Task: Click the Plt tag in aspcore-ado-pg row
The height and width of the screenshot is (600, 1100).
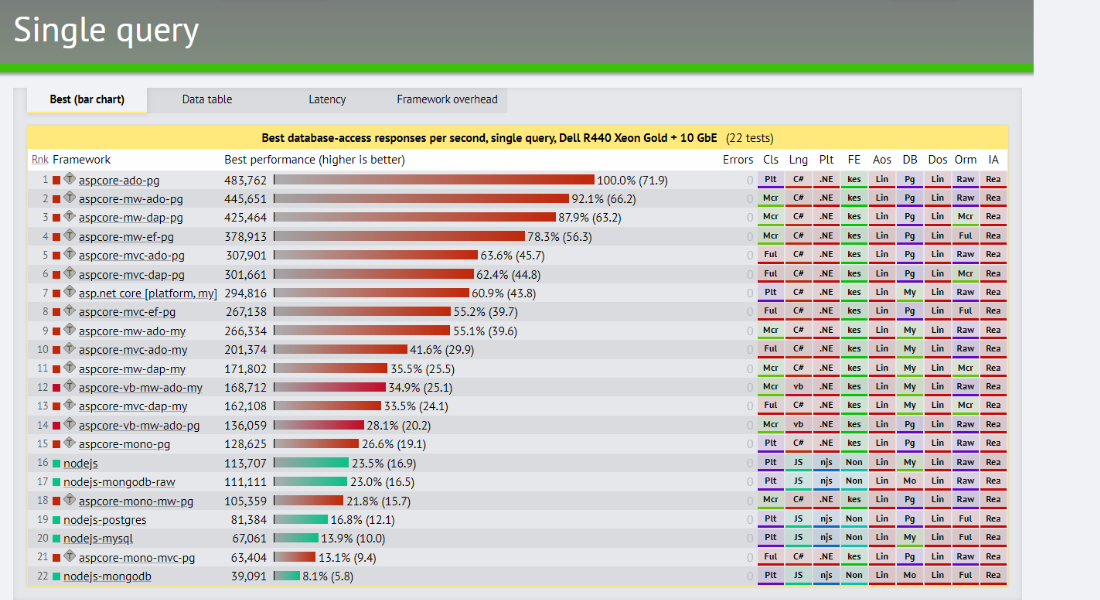Action: click(x=770, y=180)
